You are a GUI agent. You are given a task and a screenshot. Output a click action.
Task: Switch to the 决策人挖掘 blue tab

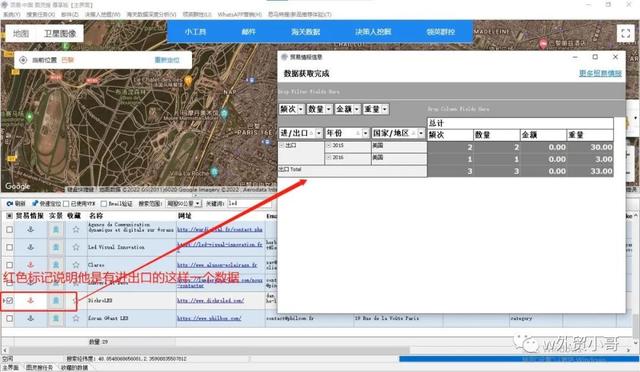(373, 31)
